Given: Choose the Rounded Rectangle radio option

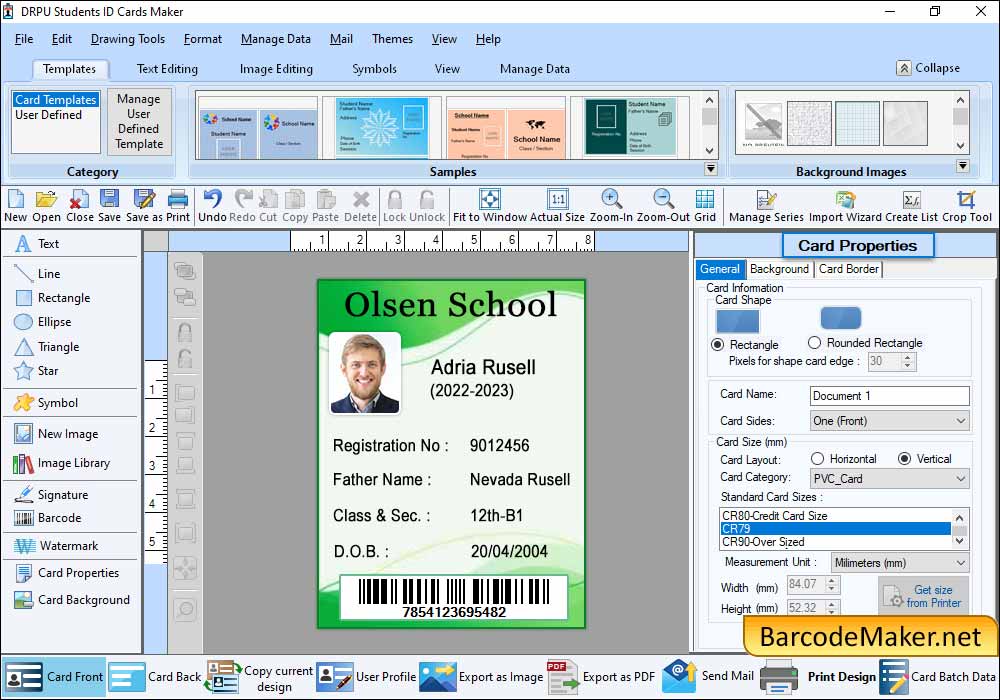Looking at the screenshot, I should tap(814, 342).
